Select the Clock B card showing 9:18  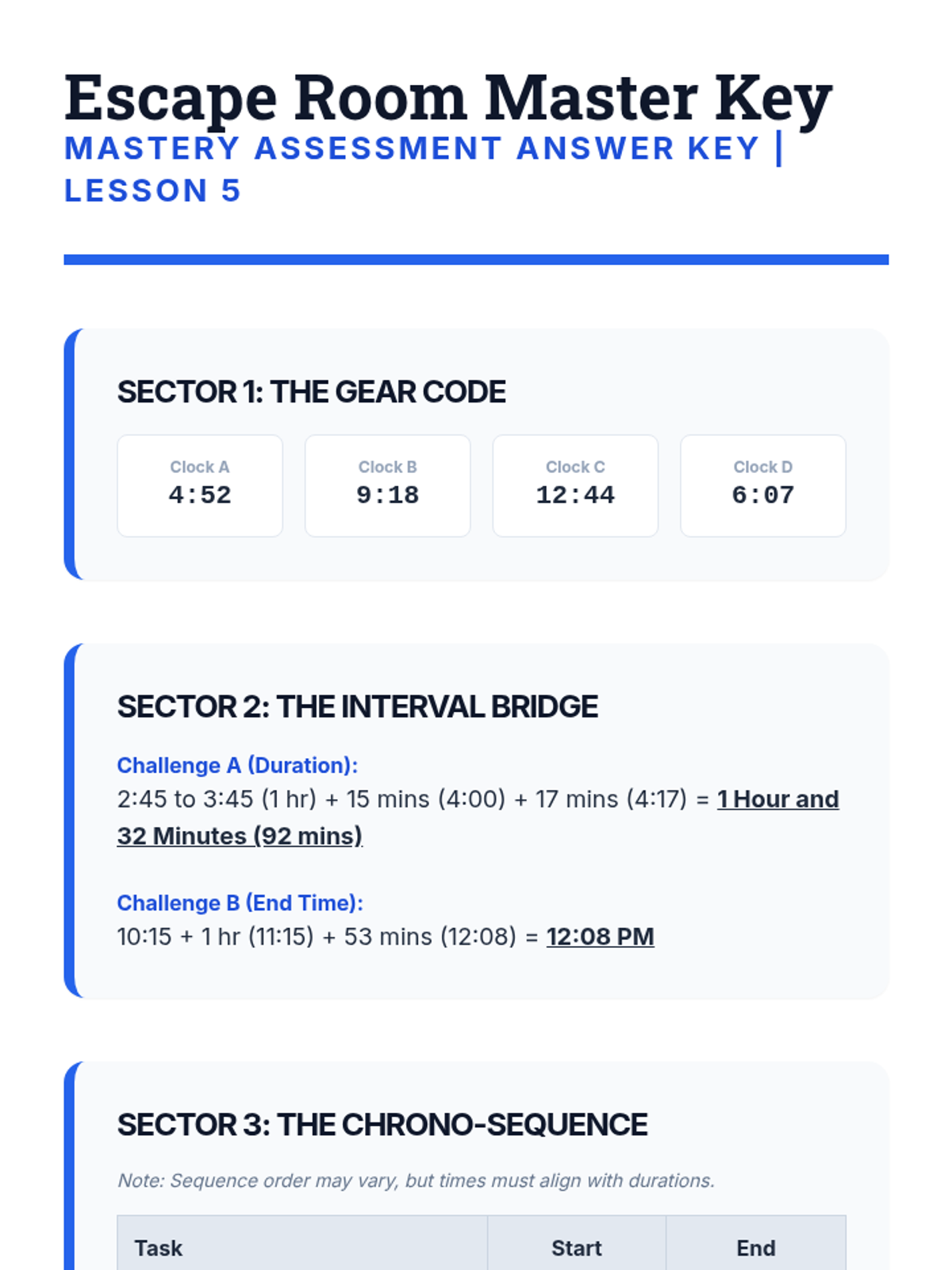tap(388, 486)
